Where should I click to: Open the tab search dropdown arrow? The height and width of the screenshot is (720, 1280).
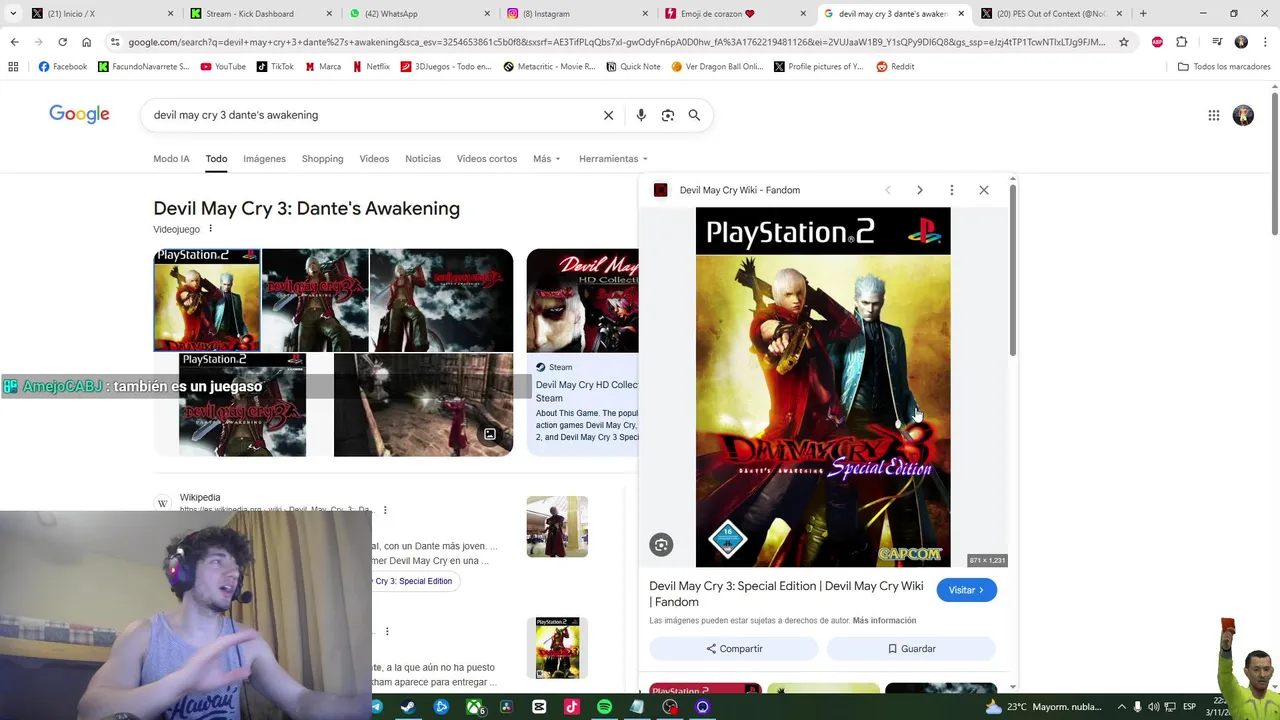[x=12, y=14]
